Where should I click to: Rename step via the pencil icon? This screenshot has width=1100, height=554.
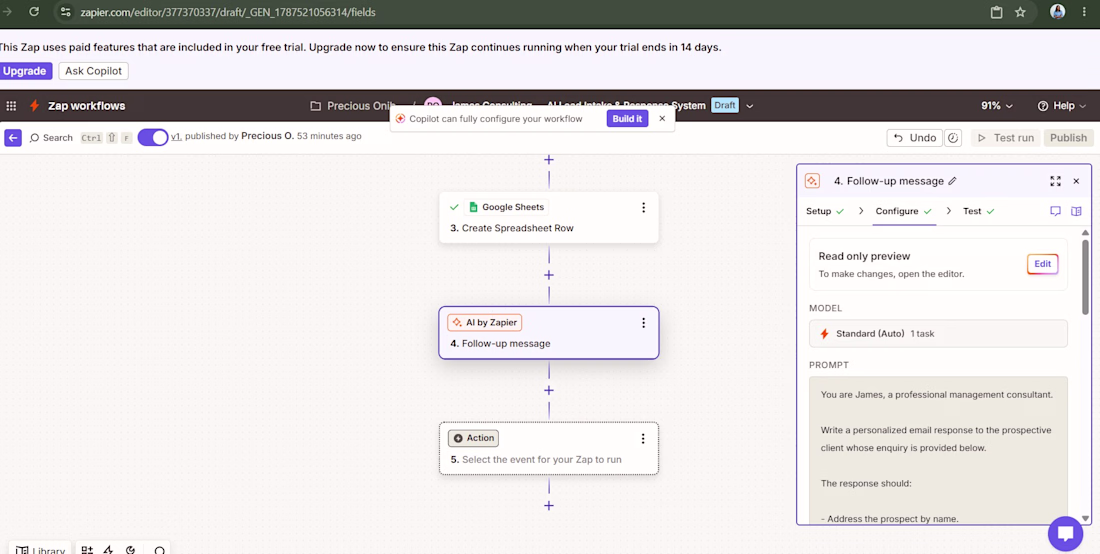[x=952, y=181]
